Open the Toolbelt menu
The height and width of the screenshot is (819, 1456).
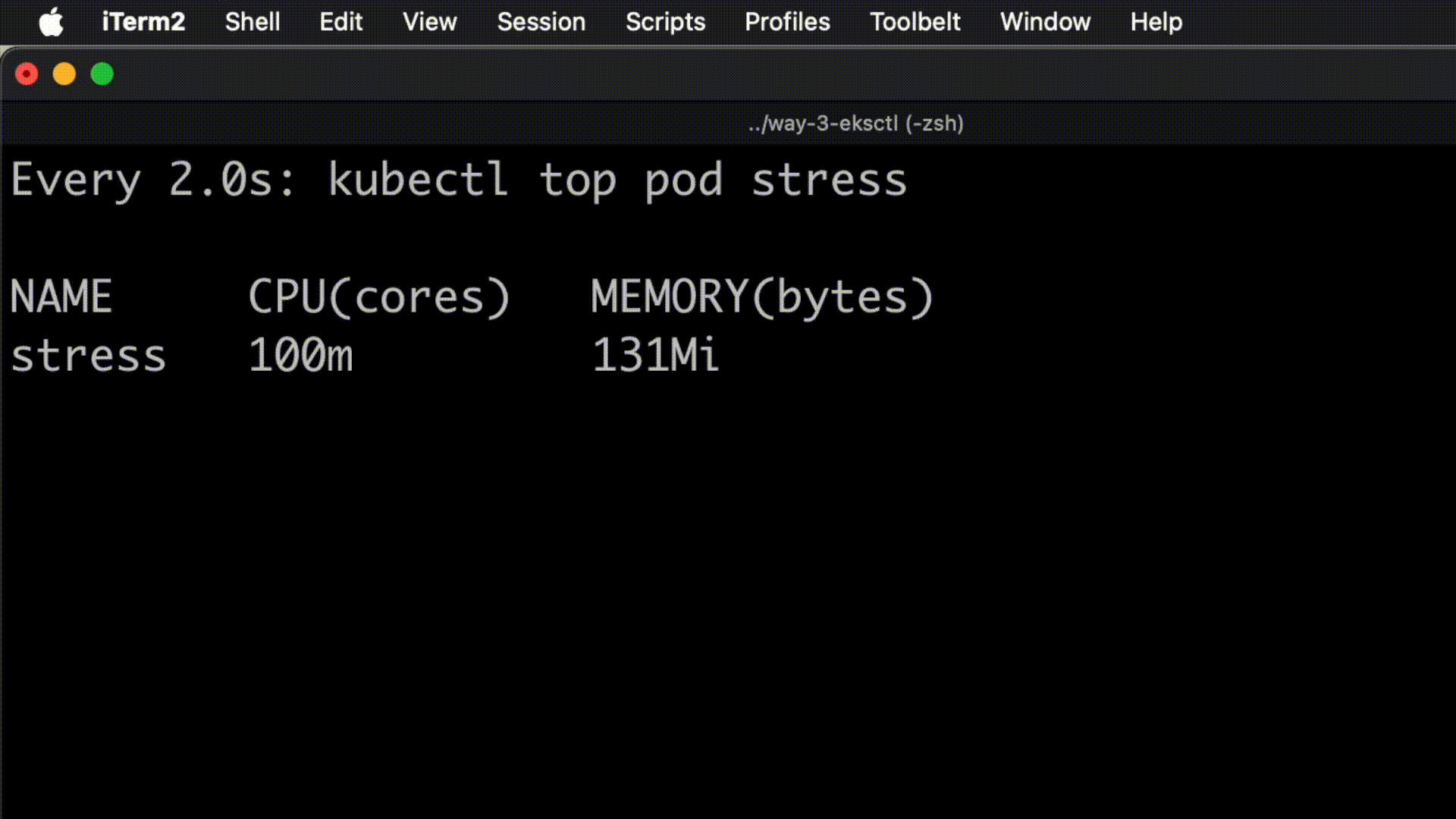915,22
